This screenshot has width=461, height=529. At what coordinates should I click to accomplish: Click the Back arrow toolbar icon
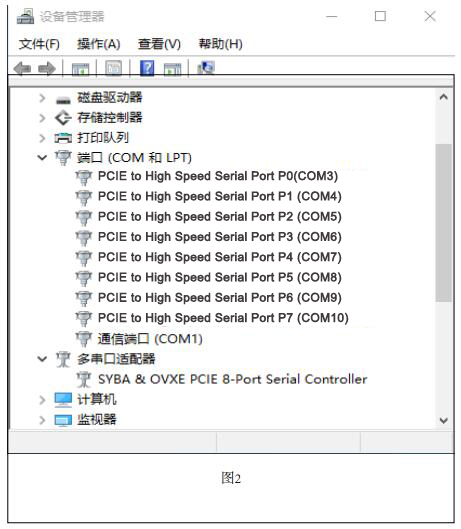click(22, 69)
